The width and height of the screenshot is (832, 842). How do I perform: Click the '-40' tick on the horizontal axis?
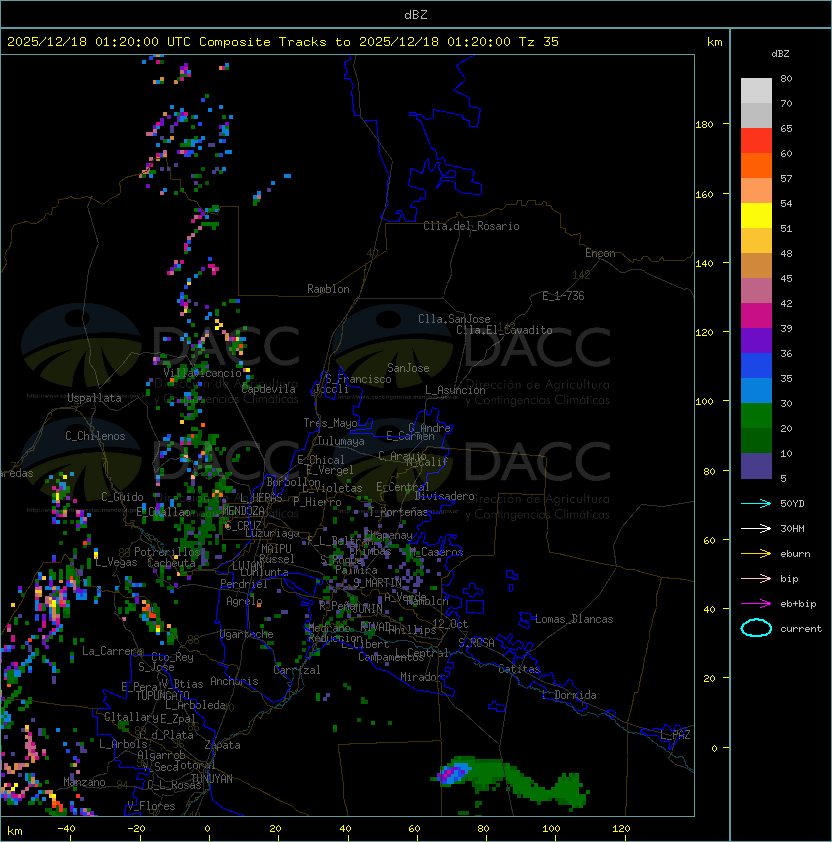(66, 829)
